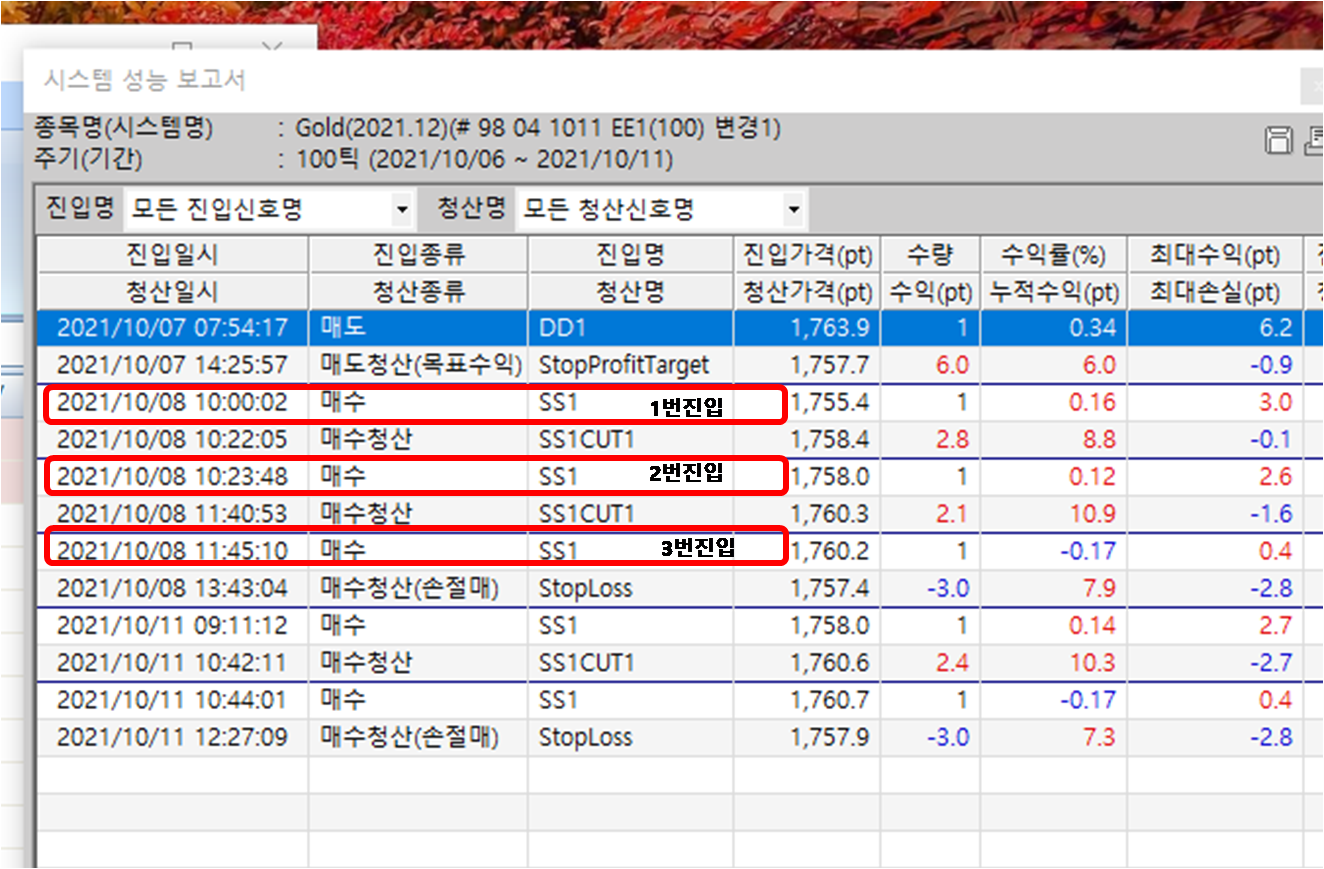The image size is (1324, 869).
Task: Click the 진입가격(pt) column header
Action: [x=807, y=255]
